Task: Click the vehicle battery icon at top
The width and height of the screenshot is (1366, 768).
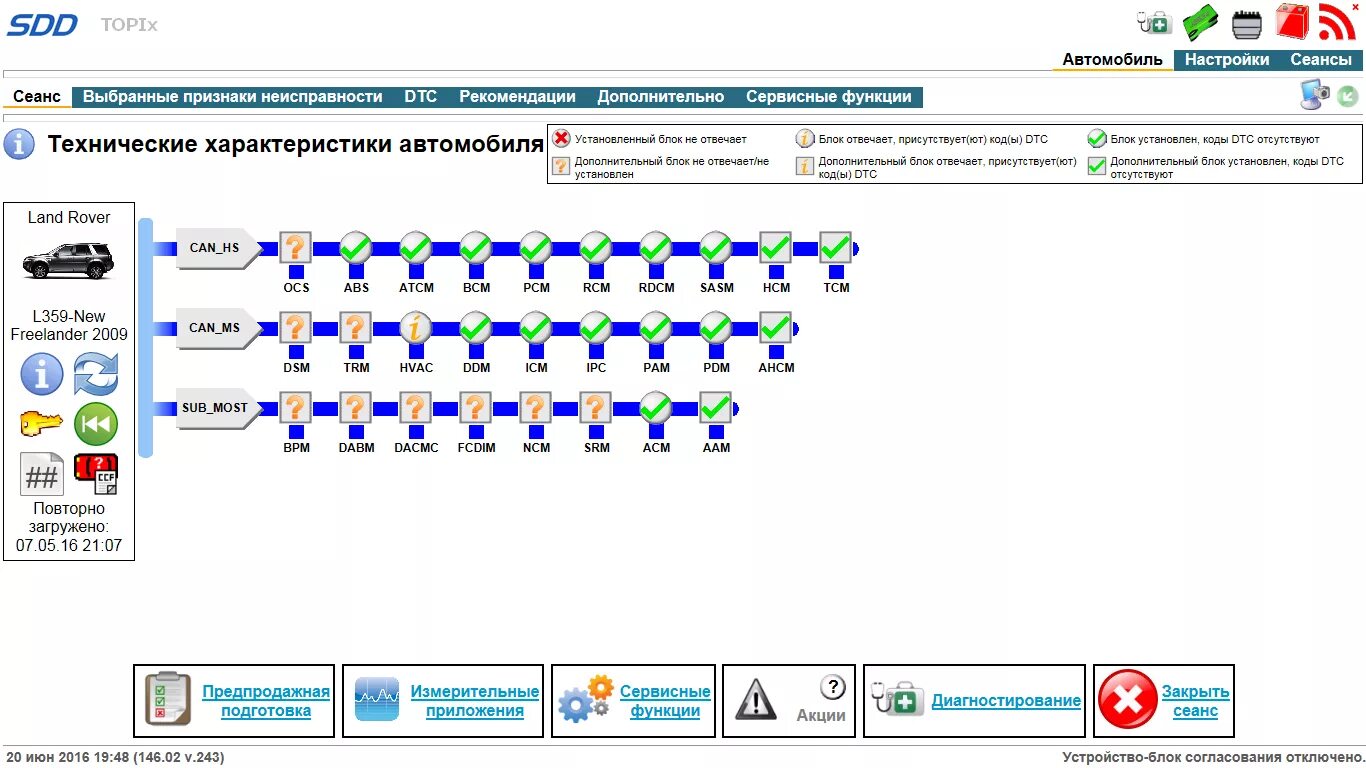Action: click(x=1247, y=23)
